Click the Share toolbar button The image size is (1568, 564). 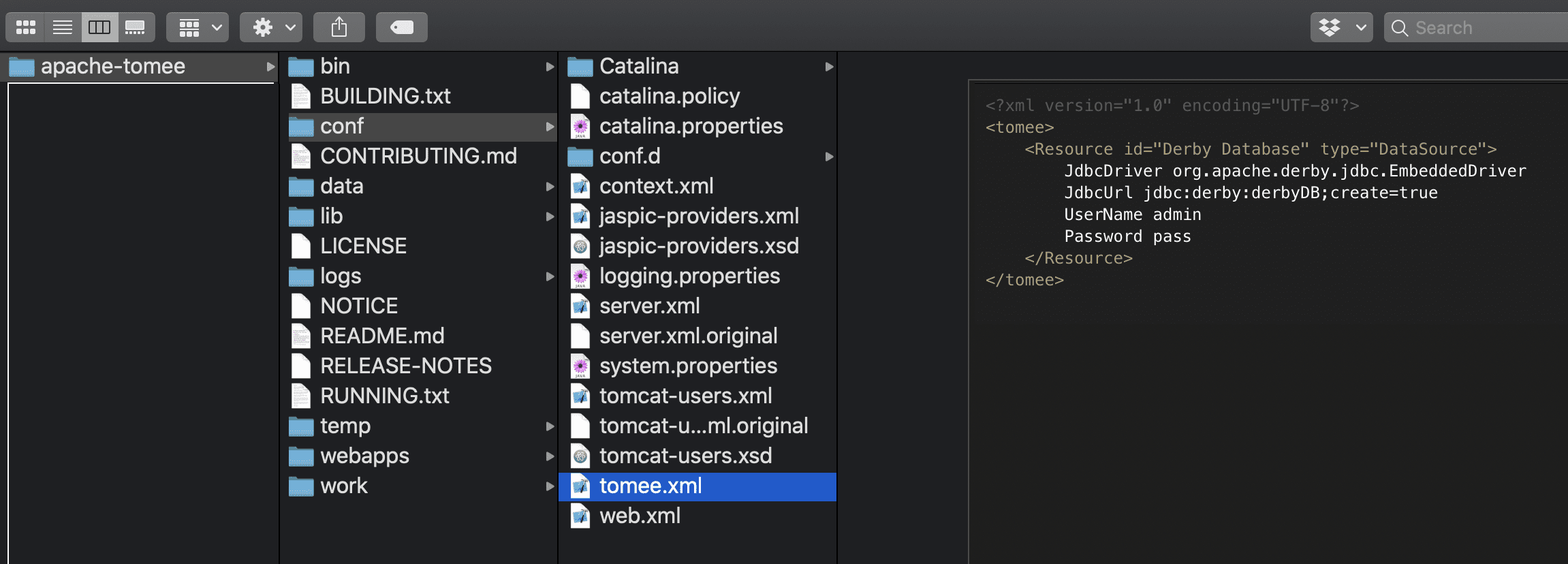coord(339,27)
